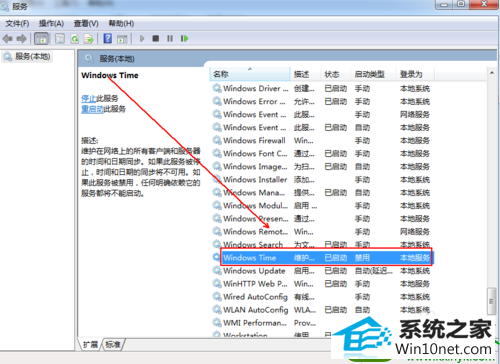The image size is (500, 364).
Task: Click the gear icon beside Wired AutoConfig
Action: [x=217, y=296]
